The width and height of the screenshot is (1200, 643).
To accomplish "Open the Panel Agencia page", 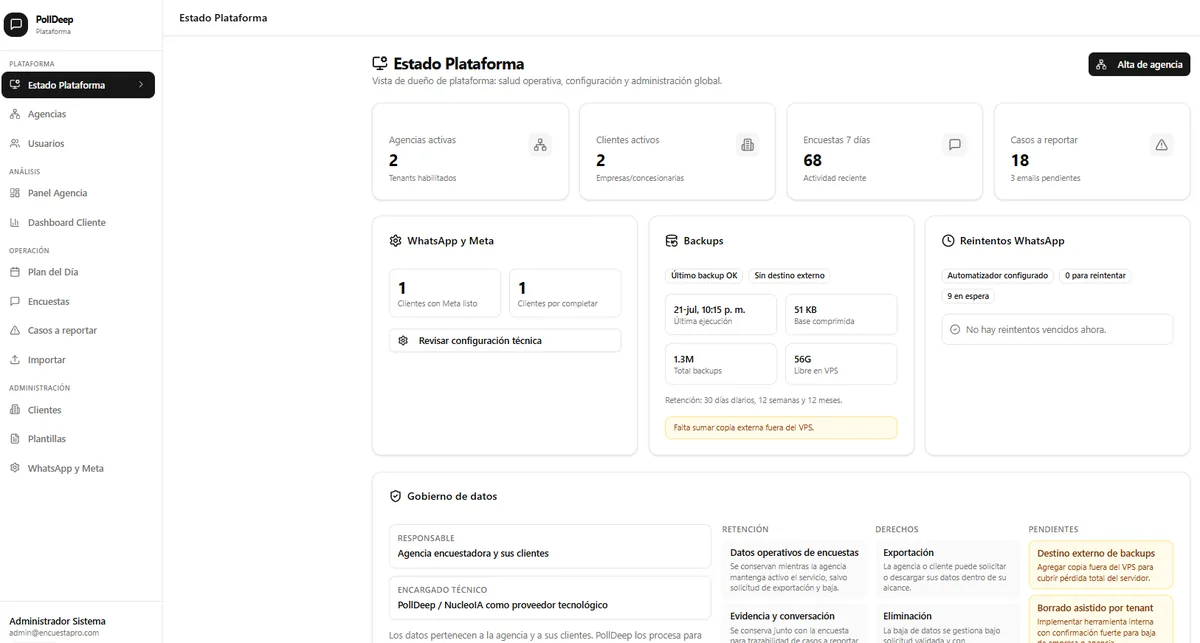I will 78,193.
